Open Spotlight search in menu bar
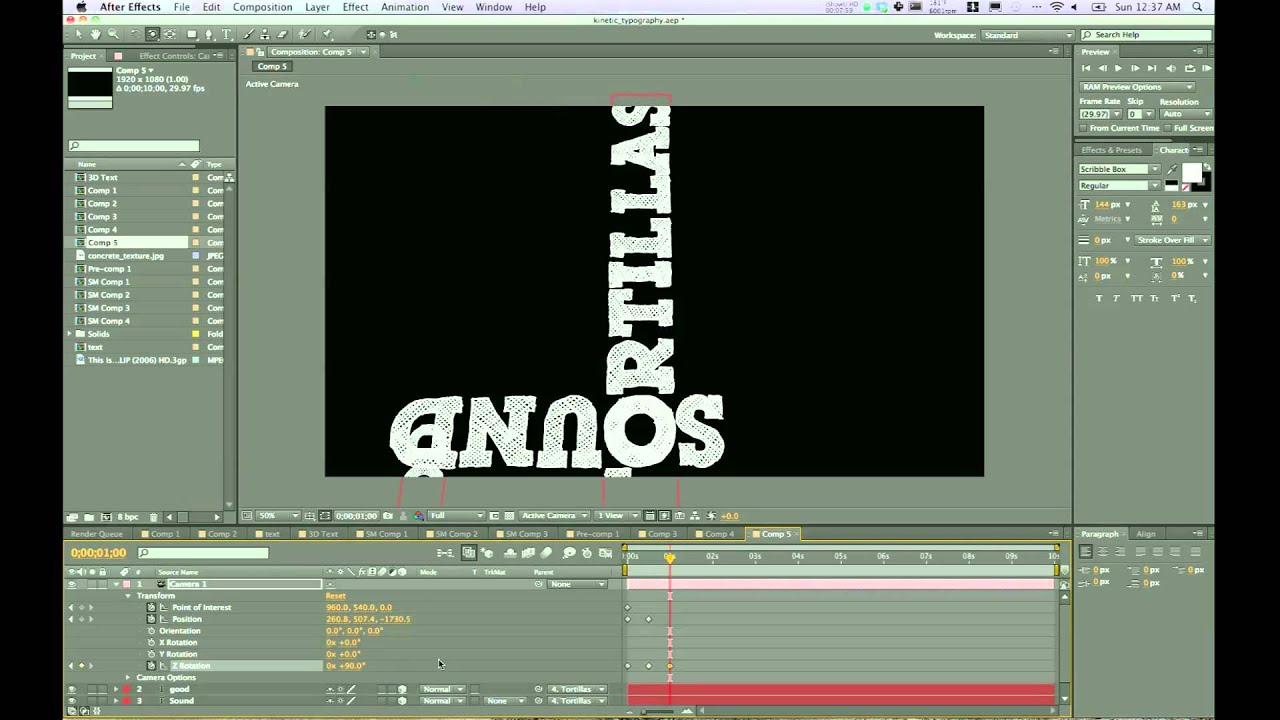 [1197, 7]
